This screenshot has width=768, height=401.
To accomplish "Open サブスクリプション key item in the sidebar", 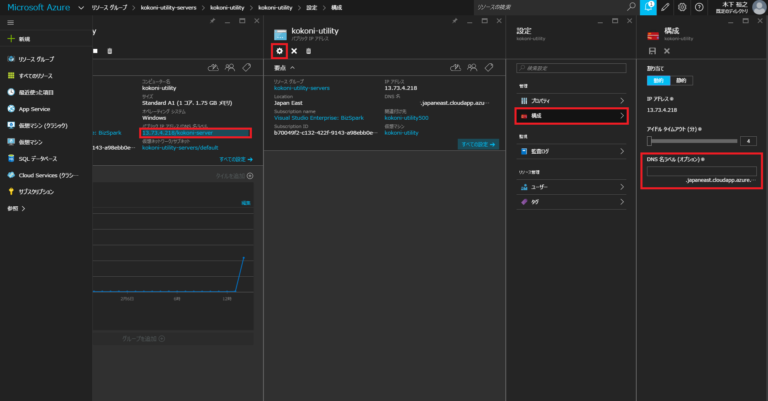I will tap(30, 191).
